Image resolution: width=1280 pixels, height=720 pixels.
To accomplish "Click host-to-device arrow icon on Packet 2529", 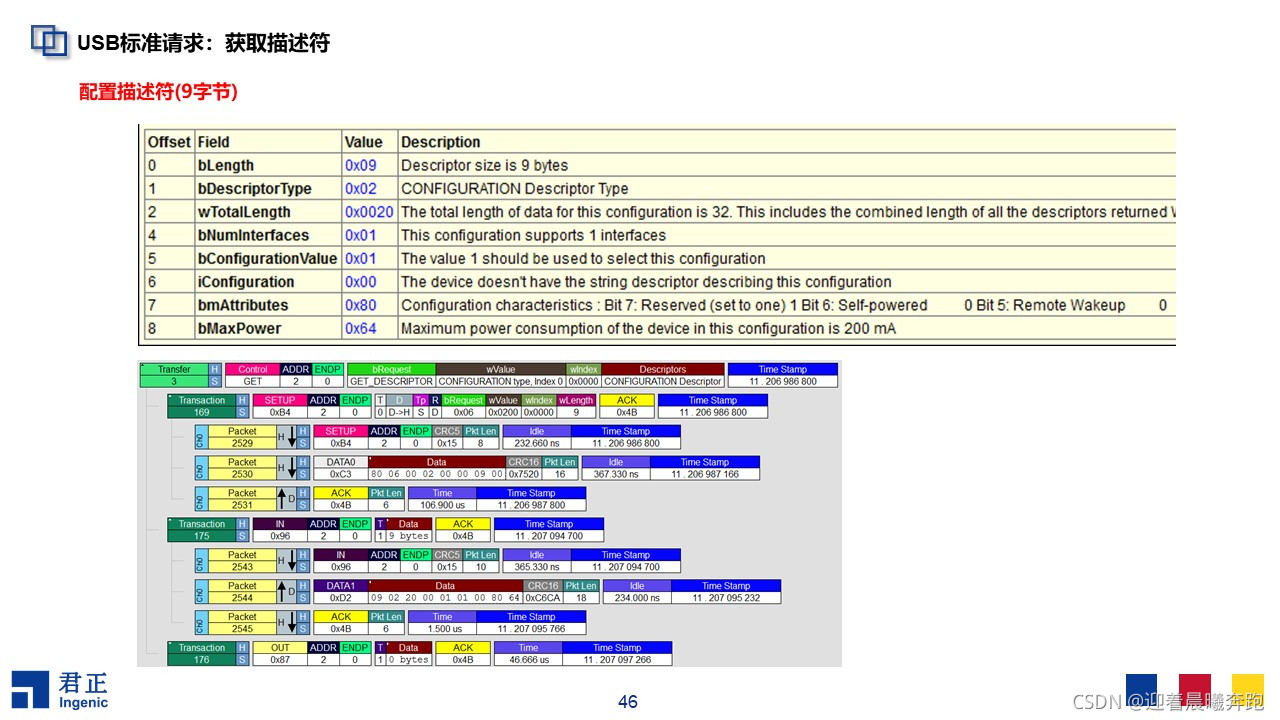I will (286, 437).
